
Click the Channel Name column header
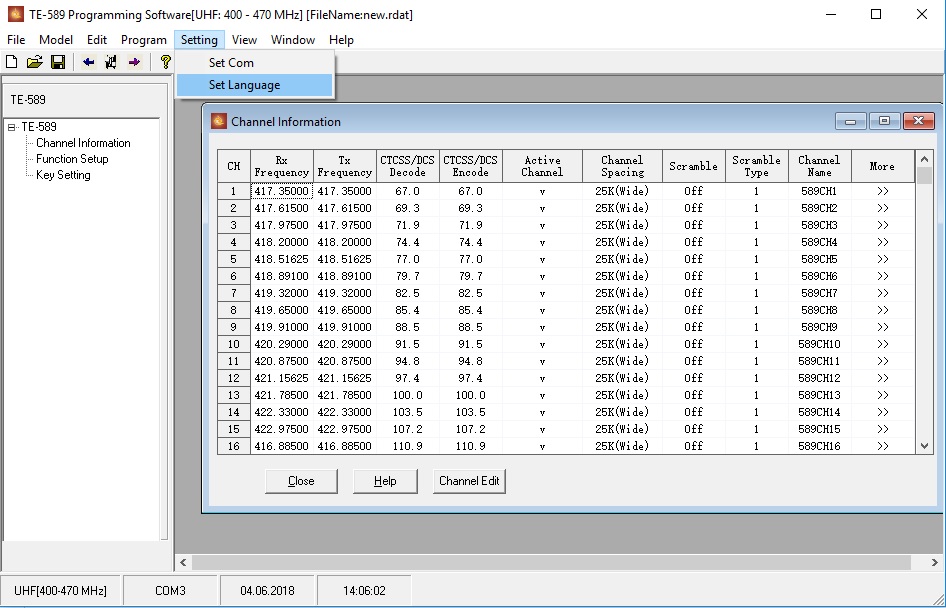819,166
